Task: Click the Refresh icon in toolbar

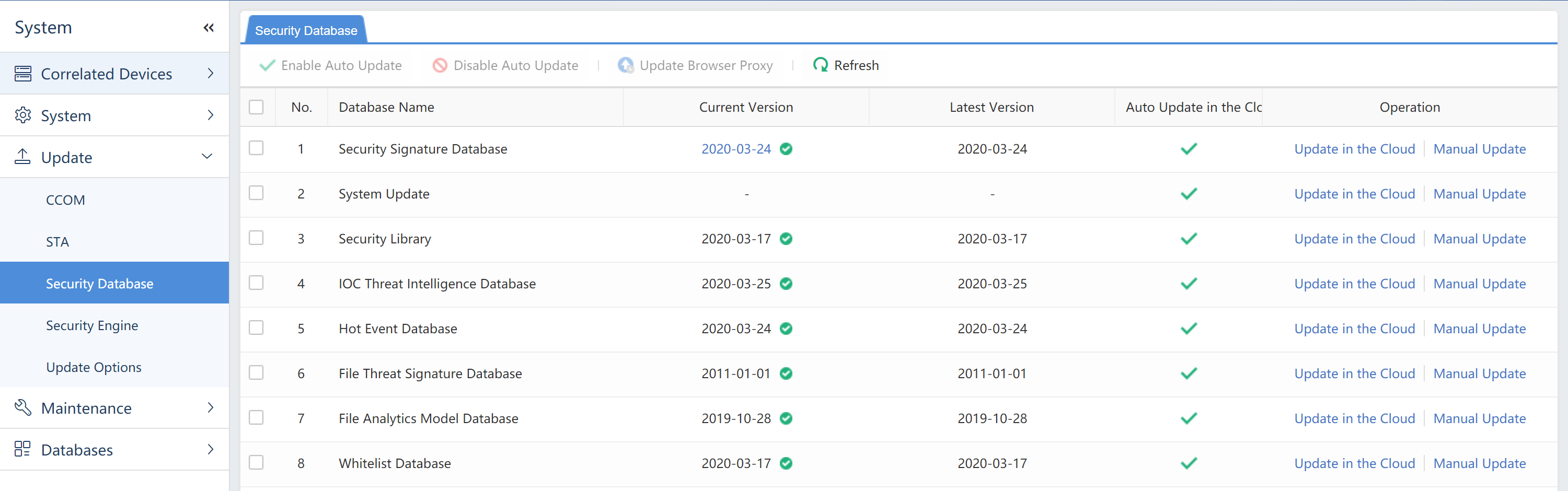Action: tap(821, 65)
